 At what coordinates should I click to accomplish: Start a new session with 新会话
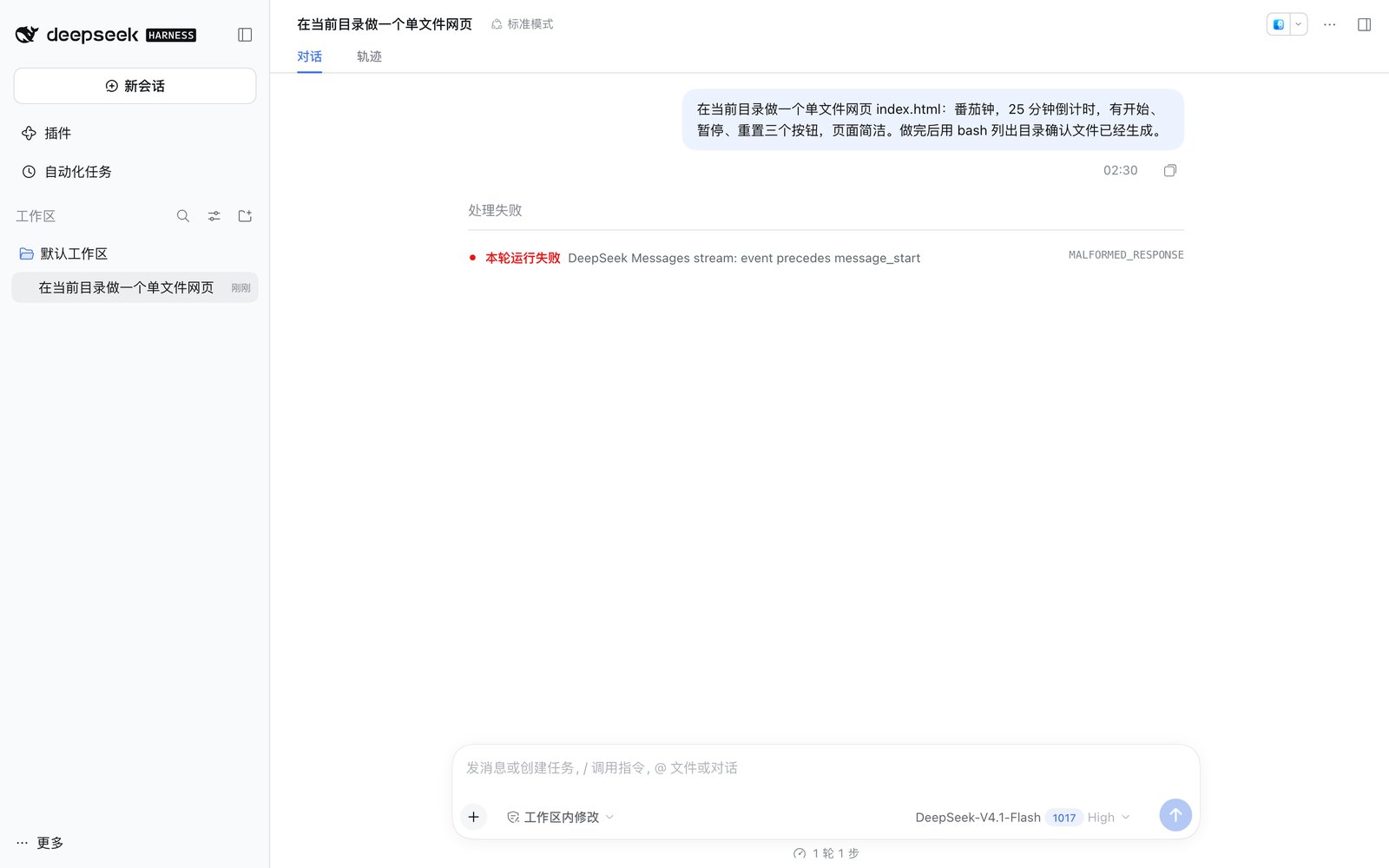(x=135, y=86)
